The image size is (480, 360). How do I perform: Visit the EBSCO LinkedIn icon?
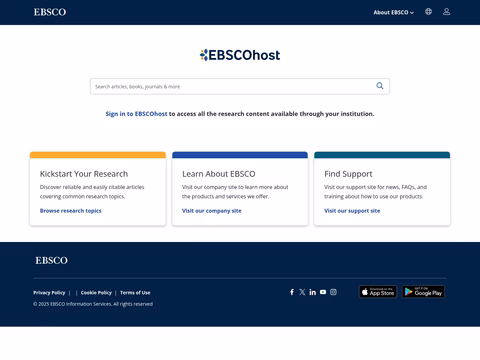tap(313, 292)
